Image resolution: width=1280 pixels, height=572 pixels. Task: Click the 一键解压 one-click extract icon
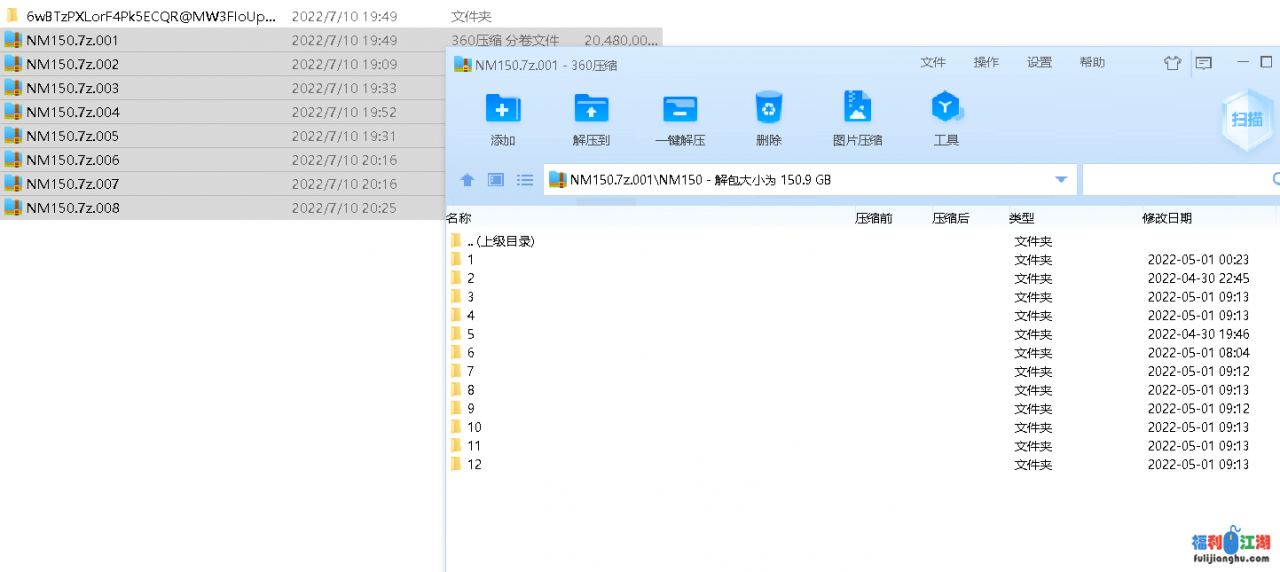coord(680,110)
